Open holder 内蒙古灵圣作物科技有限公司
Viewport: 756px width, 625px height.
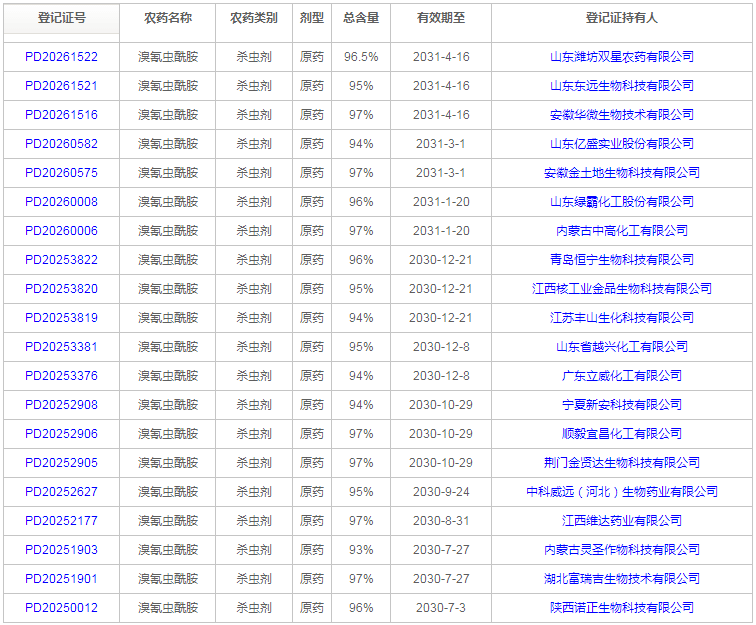622,549
